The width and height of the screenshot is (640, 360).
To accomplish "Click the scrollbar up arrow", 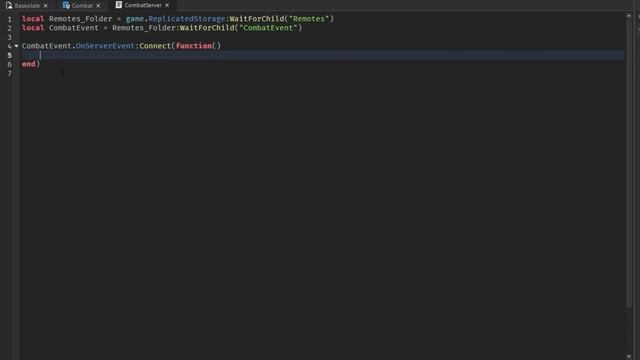I will click(629, 16).
